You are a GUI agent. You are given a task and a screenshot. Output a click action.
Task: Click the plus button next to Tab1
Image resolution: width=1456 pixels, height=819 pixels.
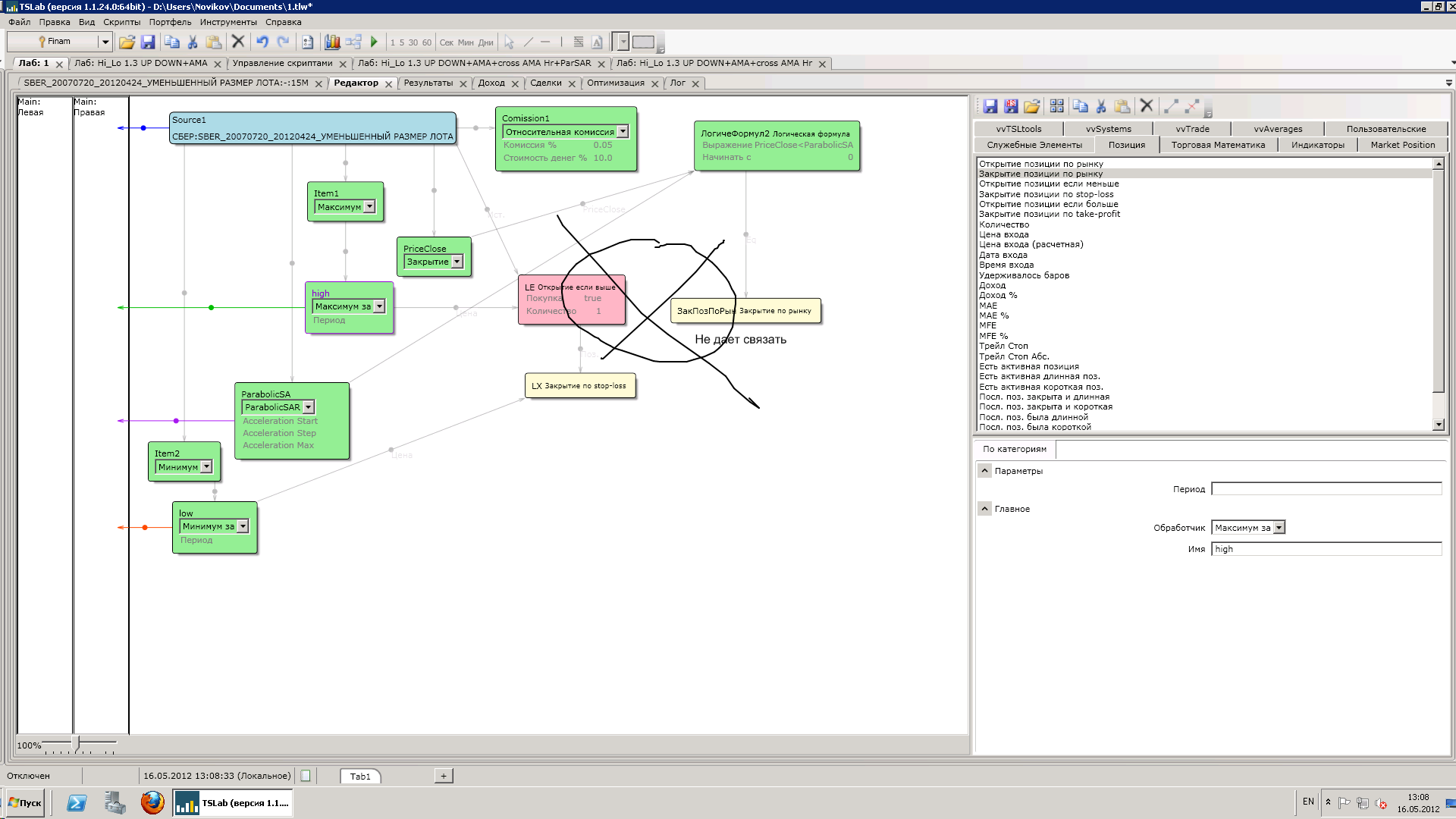point(444,776)
